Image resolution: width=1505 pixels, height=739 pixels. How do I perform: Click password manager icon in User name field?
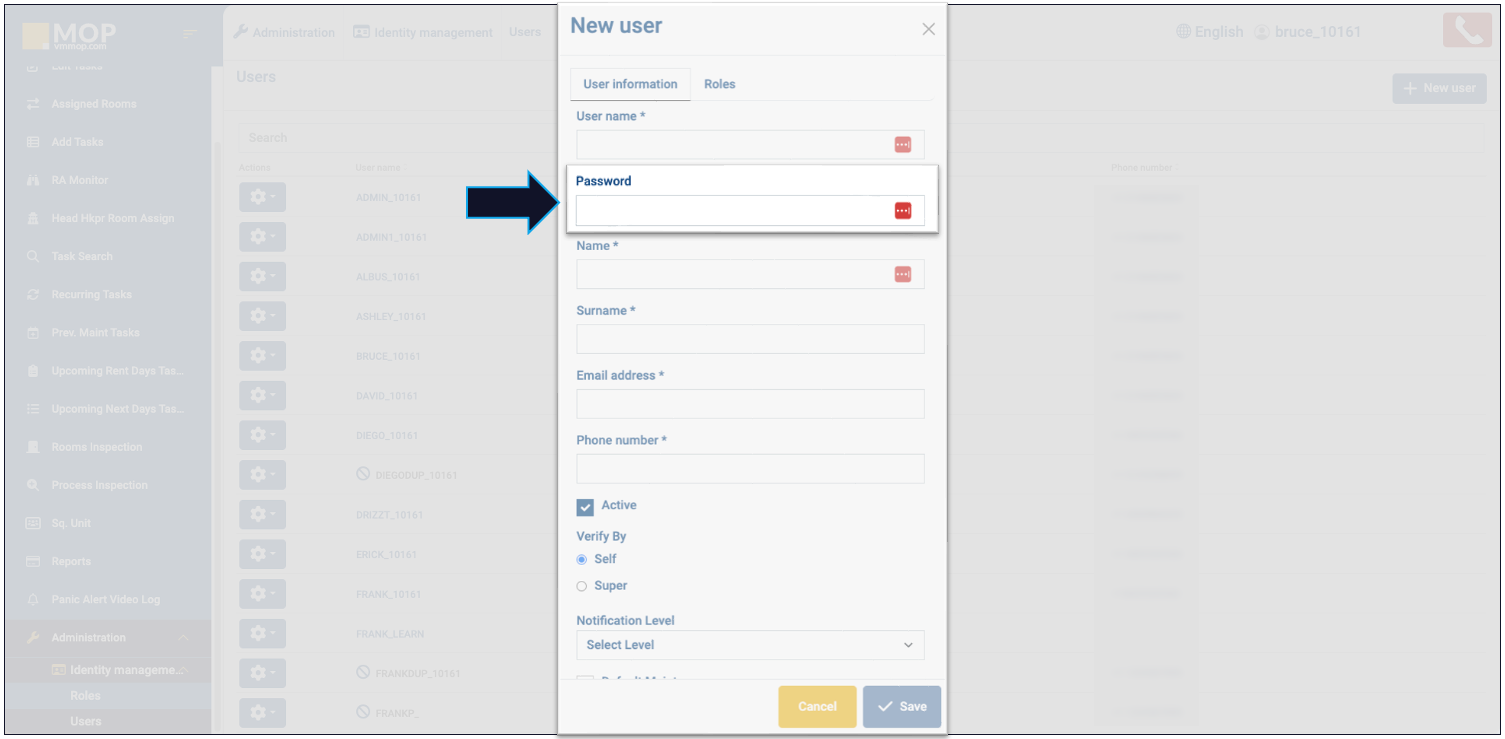902,145
